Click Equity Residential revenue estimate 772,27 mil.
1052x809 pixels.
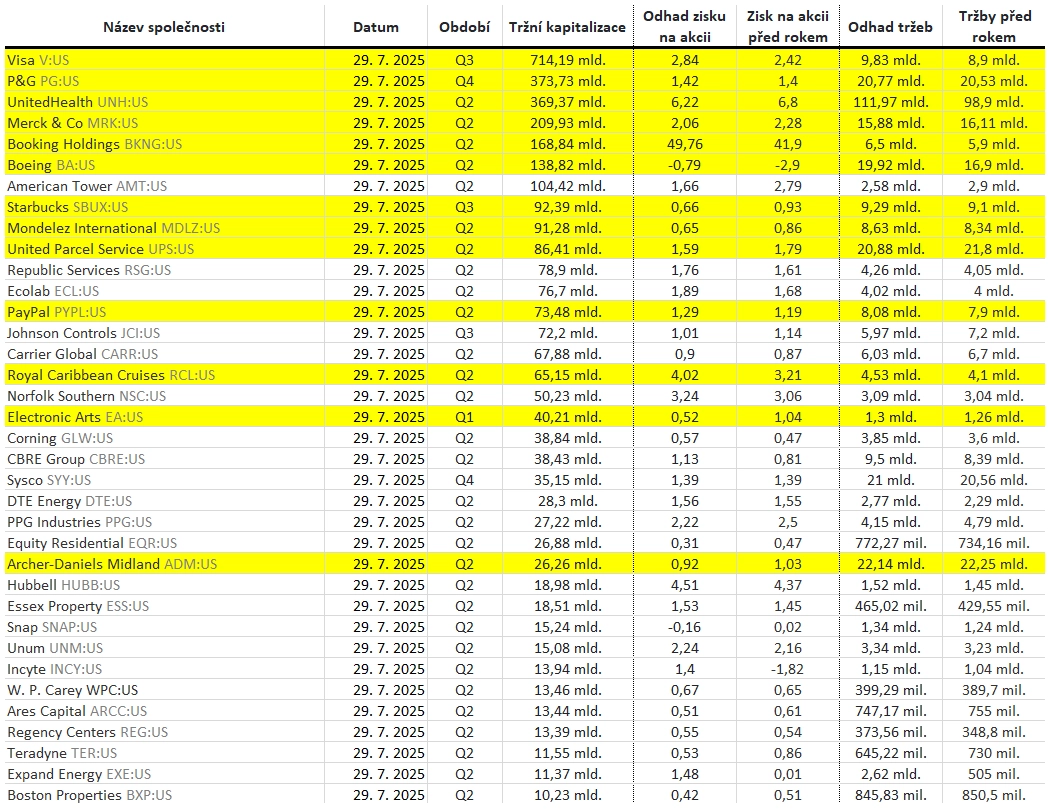[890, 543]
